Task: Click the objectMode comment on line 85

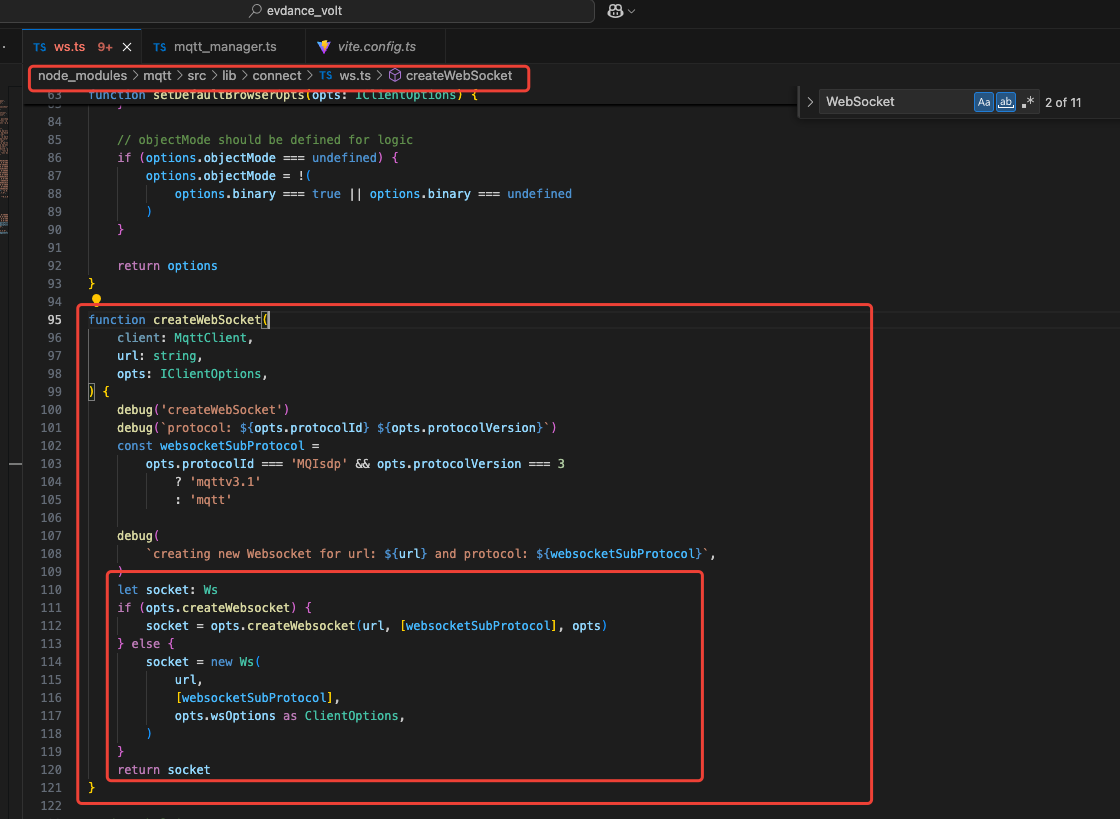Action: (x=265, y=140)
